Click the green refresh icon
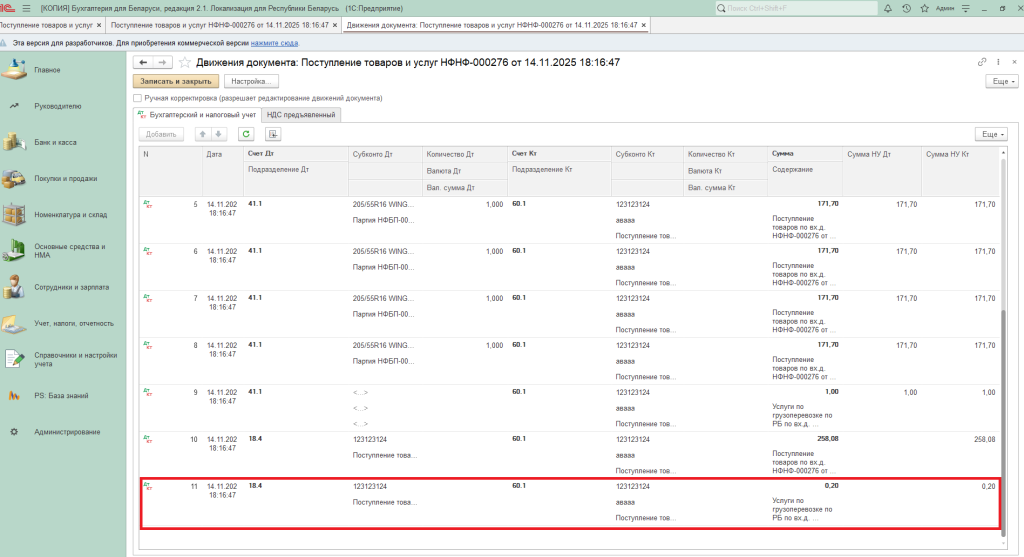The height and width of the screenshot is (557, 1024). click(x=245, y=134)
